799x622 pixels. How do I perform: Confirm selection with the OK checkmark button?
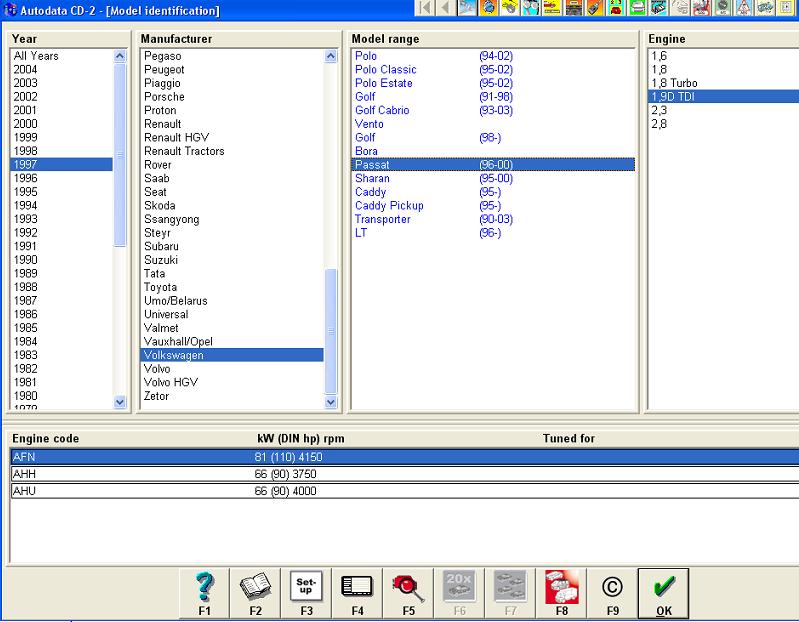pos(663,593)
